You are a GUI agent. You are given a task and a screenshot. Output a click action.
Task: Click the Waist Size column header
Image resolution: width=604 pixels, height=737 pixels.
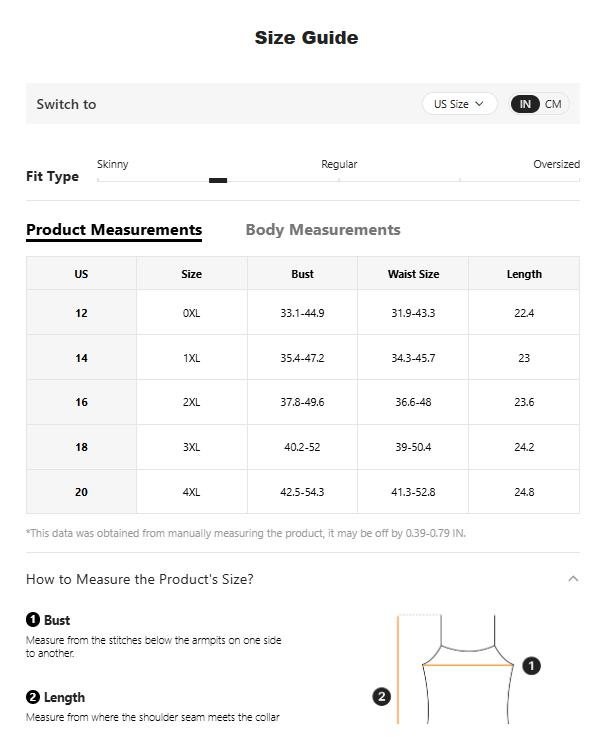413,274
